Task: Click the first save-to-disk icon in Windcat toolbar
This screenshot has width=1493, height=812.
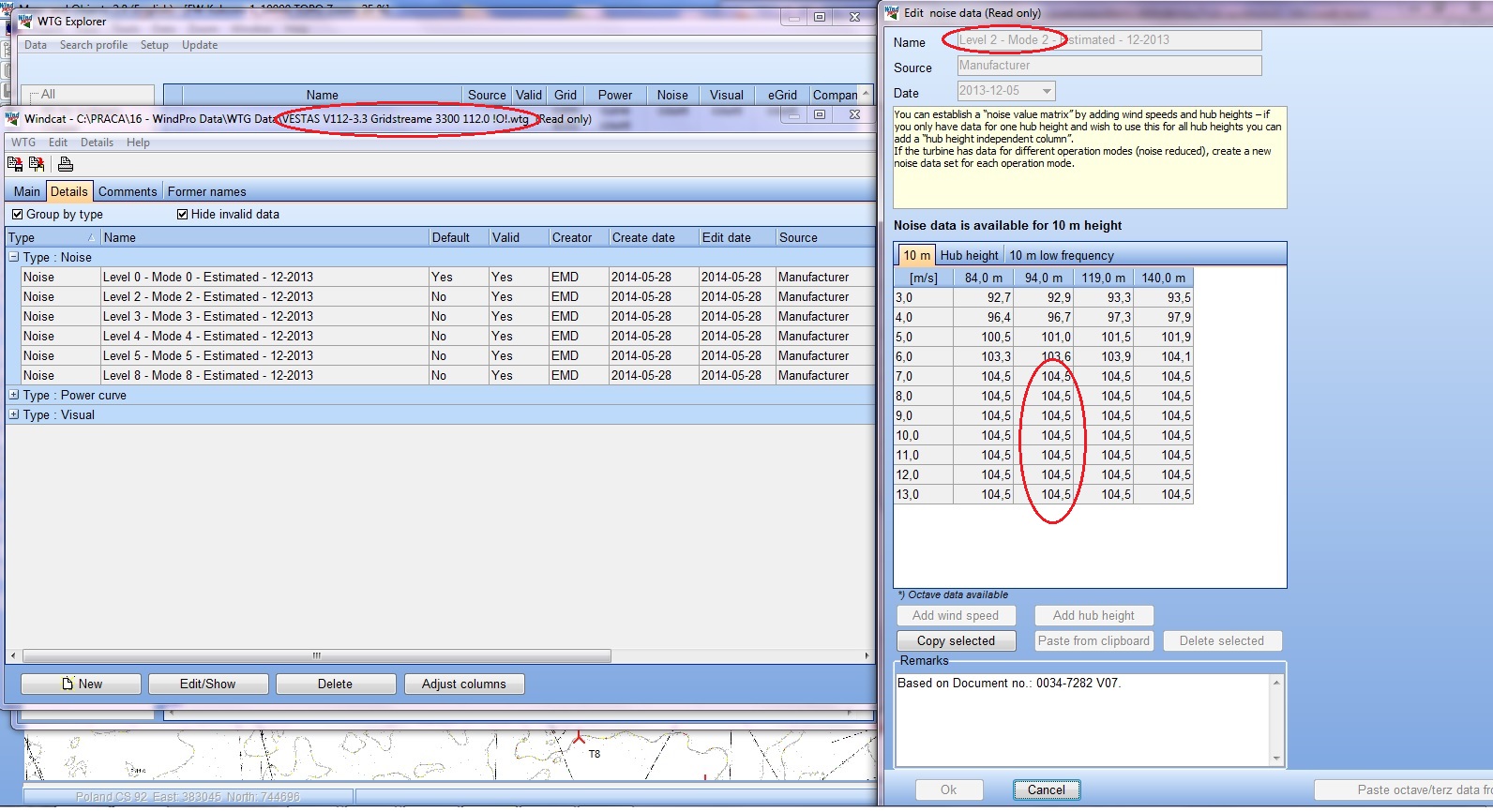Action: tap(15, 164)
